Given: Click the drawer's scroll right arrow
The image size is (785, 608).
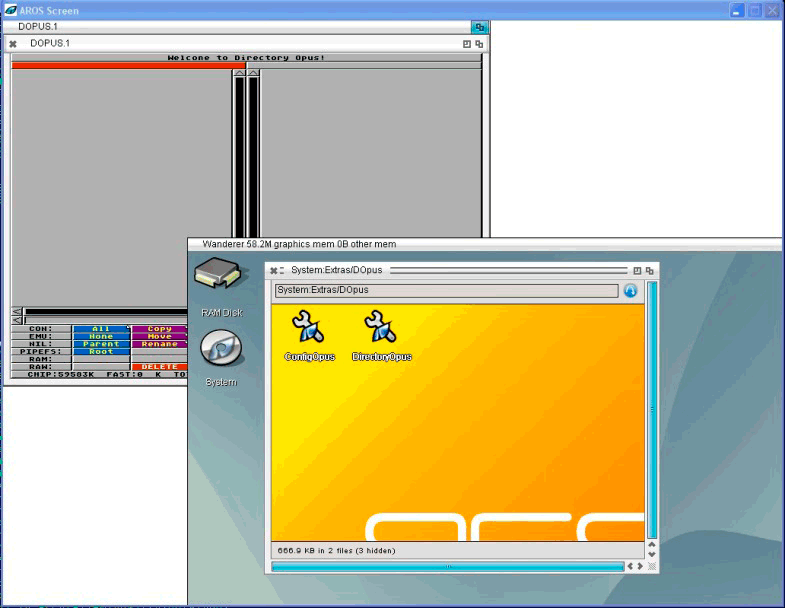Looking at the screenshot, I should [x=640, y=566].
